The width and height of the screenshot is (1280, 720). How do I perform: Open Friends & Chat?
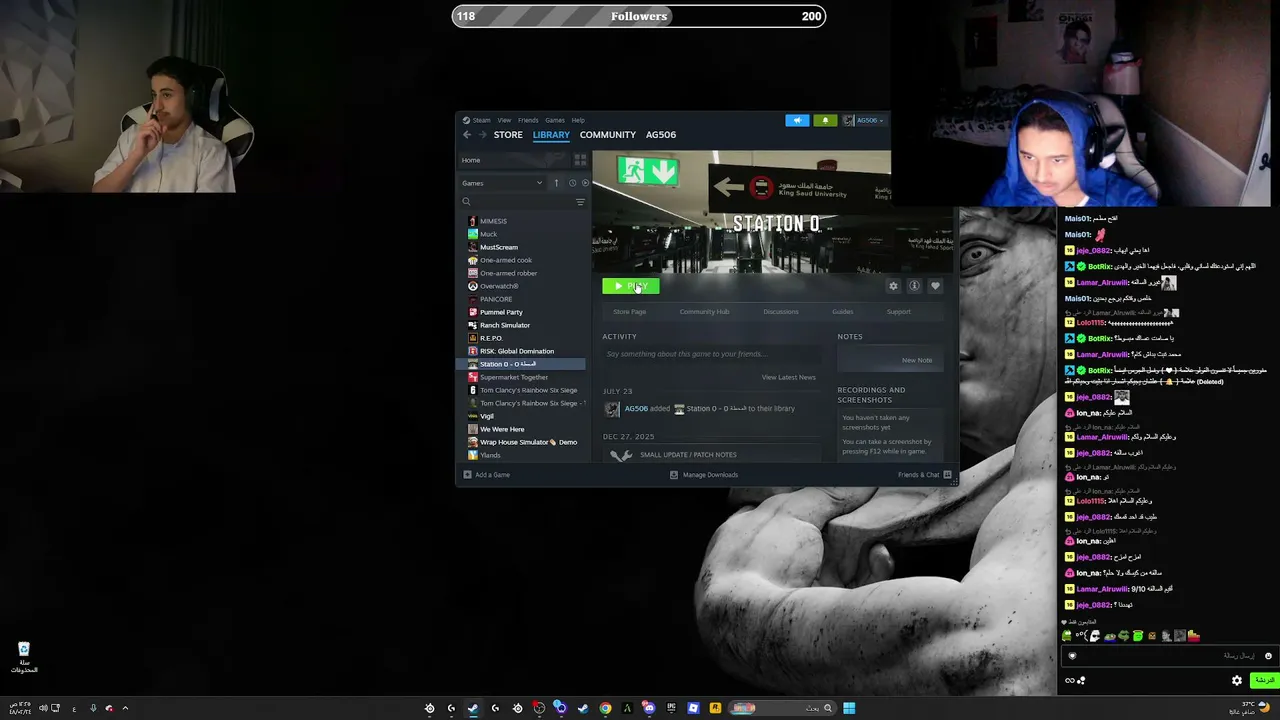(x=925, y=475)
